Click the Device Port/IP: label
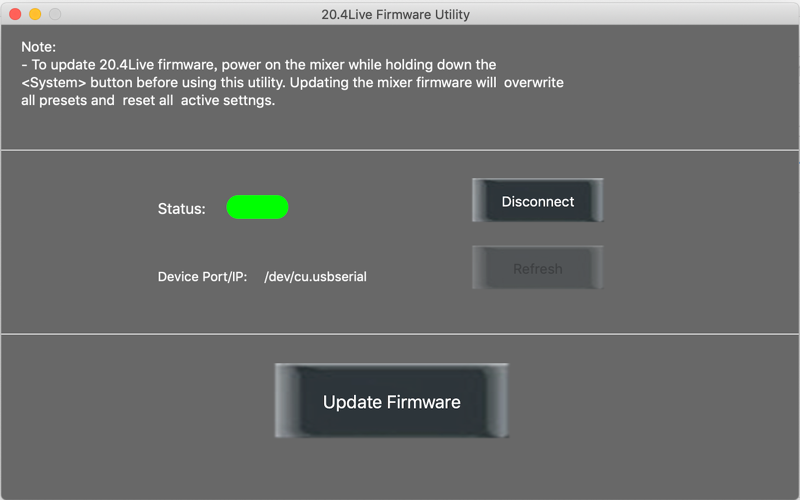This screenshot has width=800, height=500. (203, 277)
